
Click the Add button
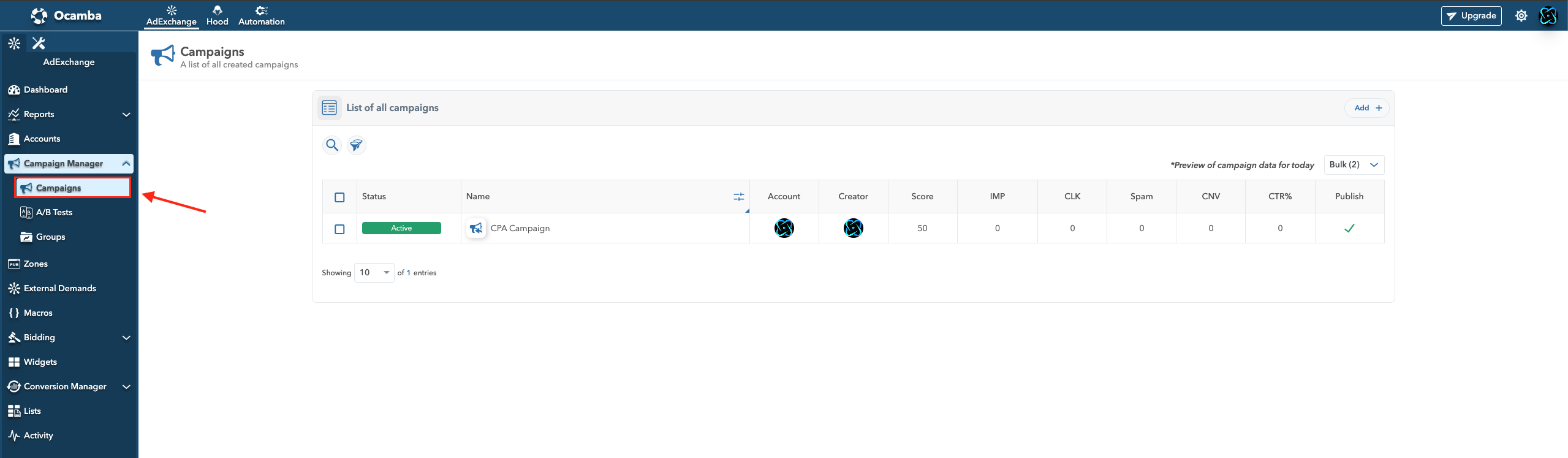(x=1367, y=108)
